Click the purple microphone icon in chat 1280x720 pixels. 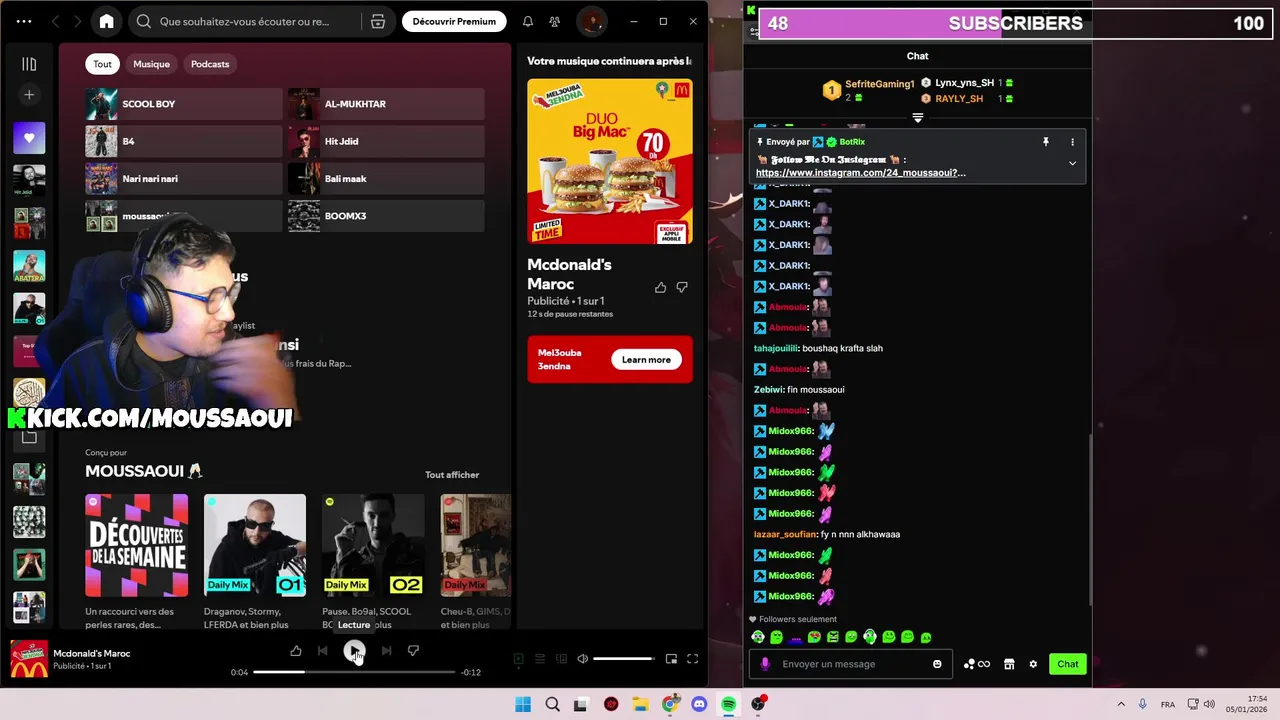765,664
